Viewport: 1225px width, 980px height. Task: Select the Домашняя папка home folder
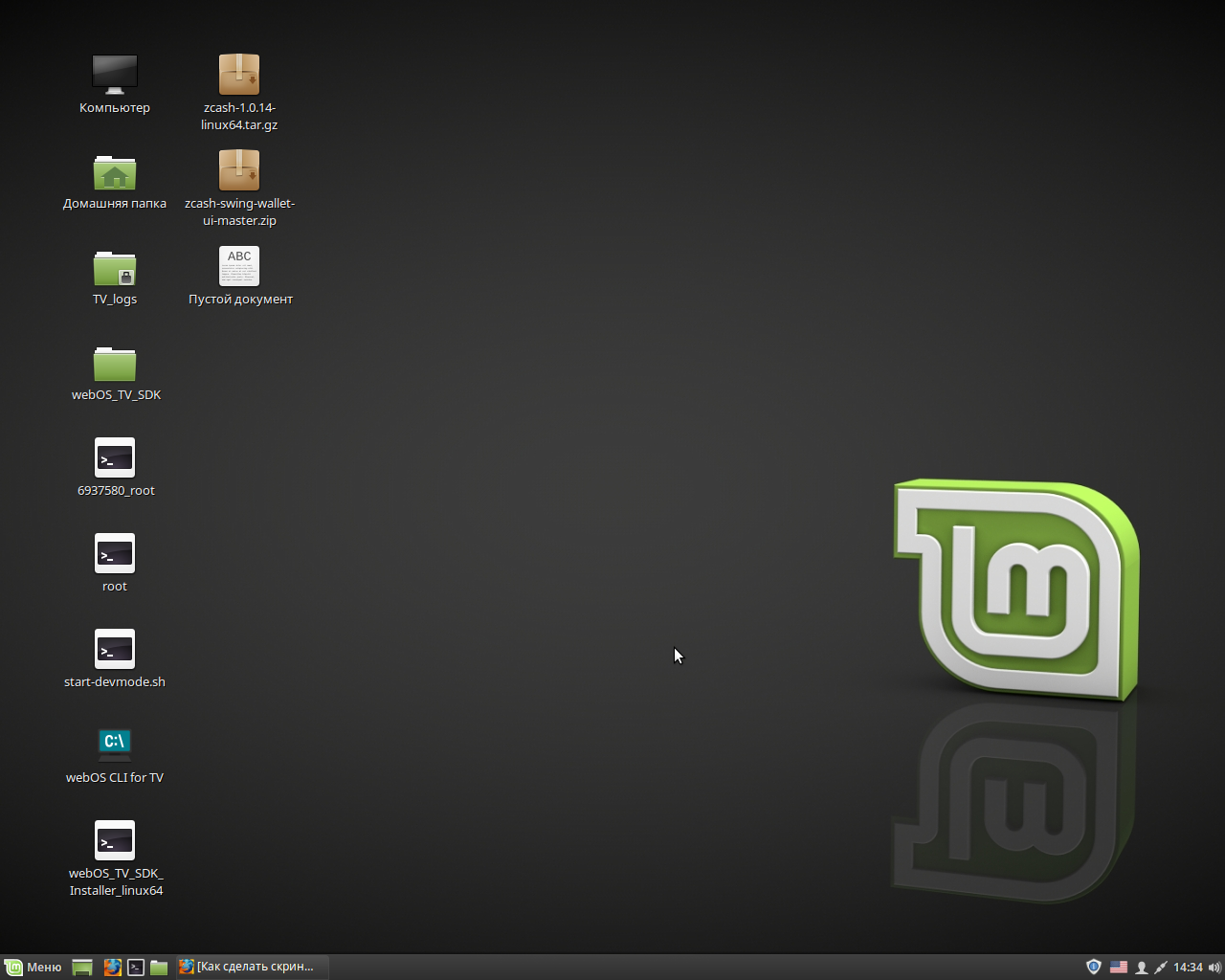coord(115,172)
